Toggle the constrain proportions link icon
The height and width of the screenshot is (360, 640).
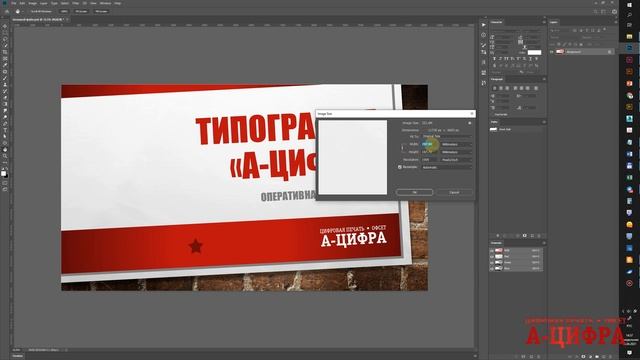[x=402, y=148]
